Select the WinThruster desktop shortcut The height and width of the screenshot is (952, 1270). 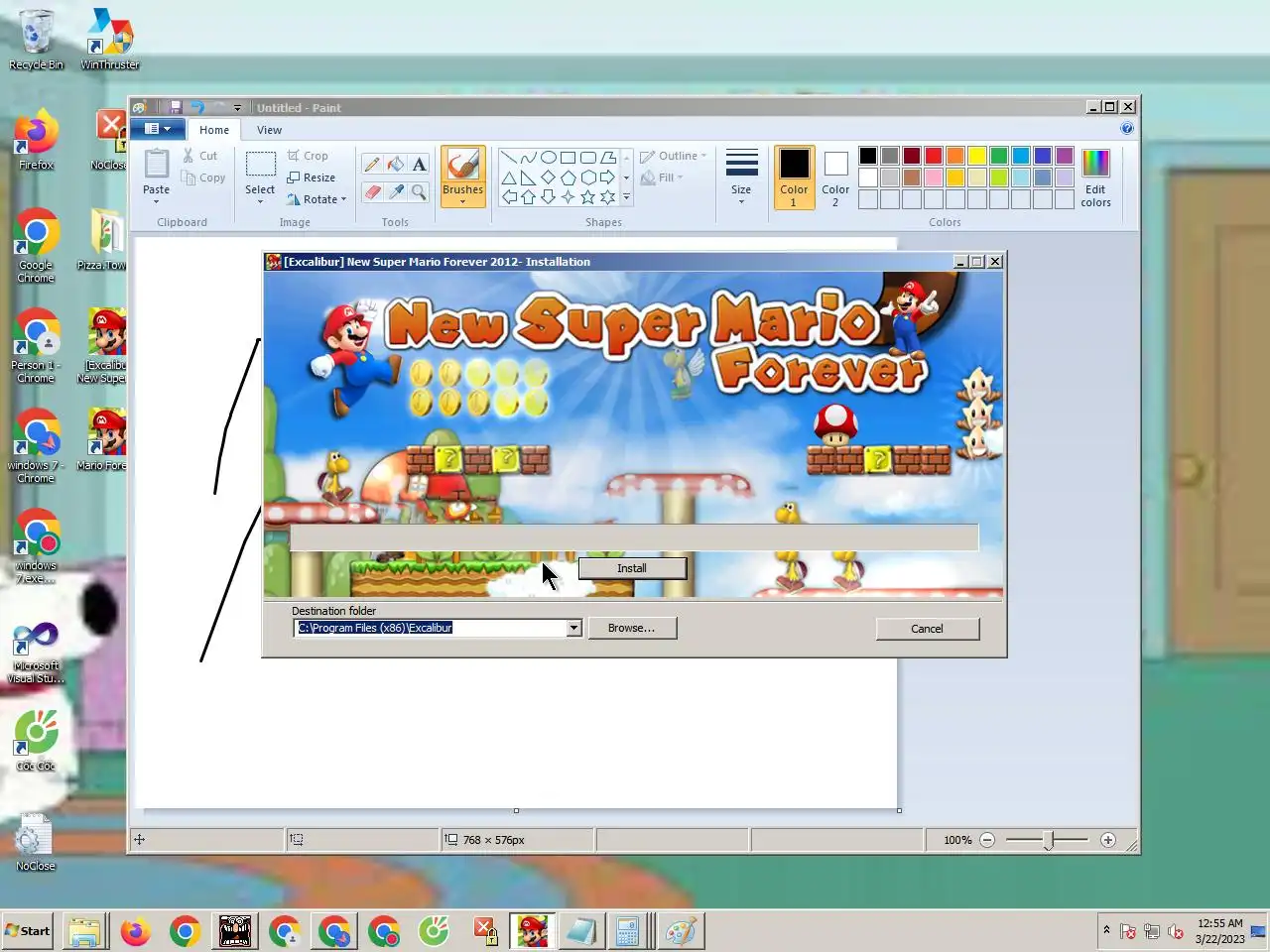110,40
